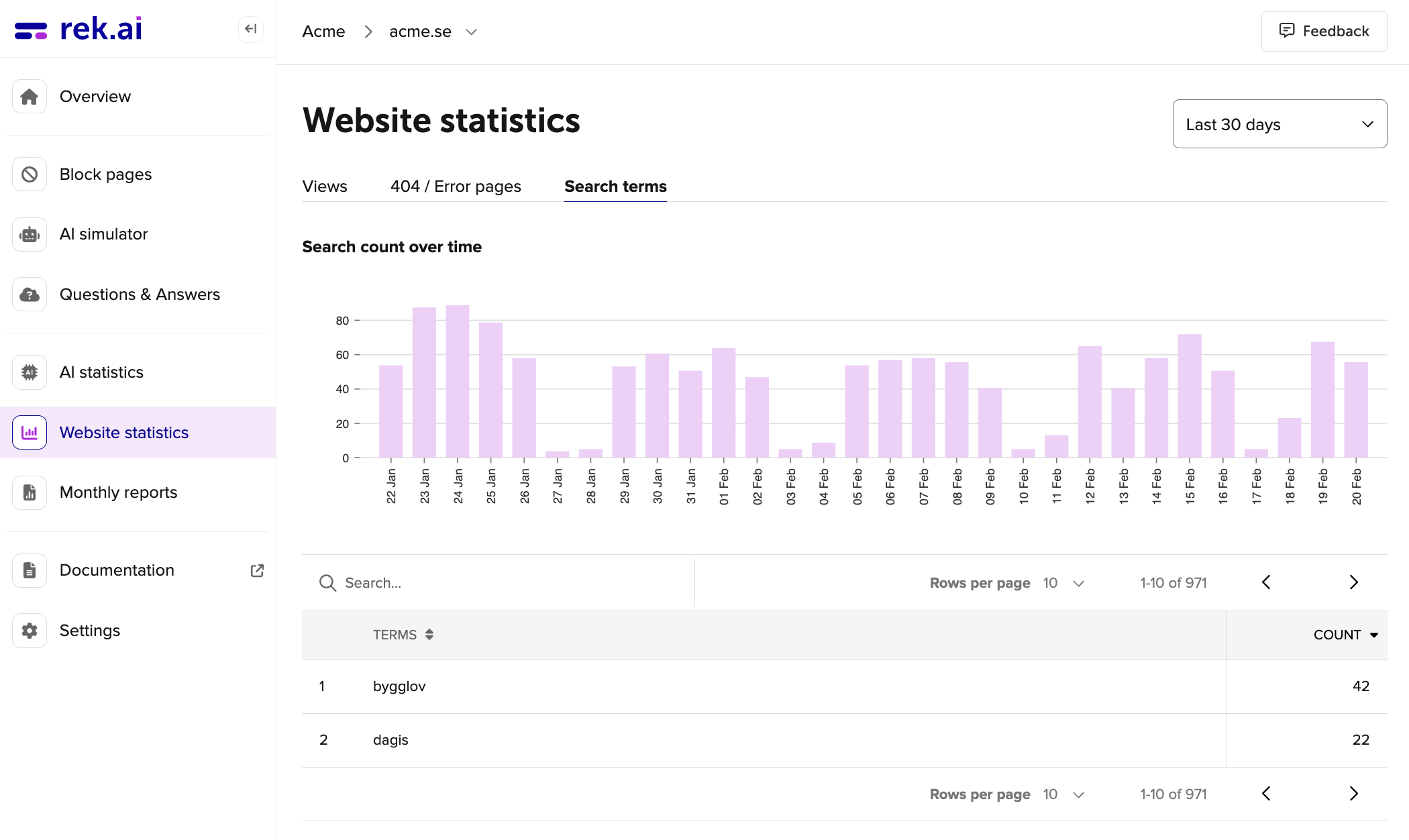Click count value 22
The width and height of the screenshot is (1409, 840).
(x=1361, y=740)
